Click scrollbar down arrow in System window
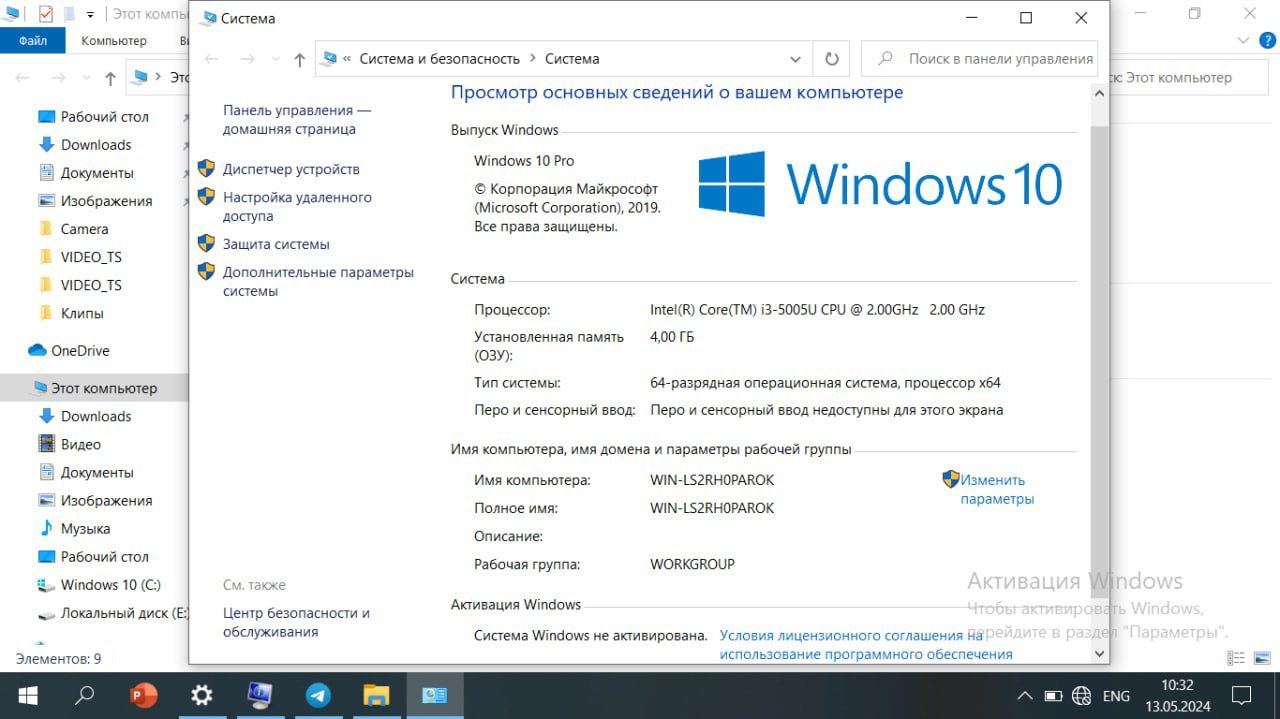The width and height of the screenshot is (1280, 719). (x=1100, y=653)
